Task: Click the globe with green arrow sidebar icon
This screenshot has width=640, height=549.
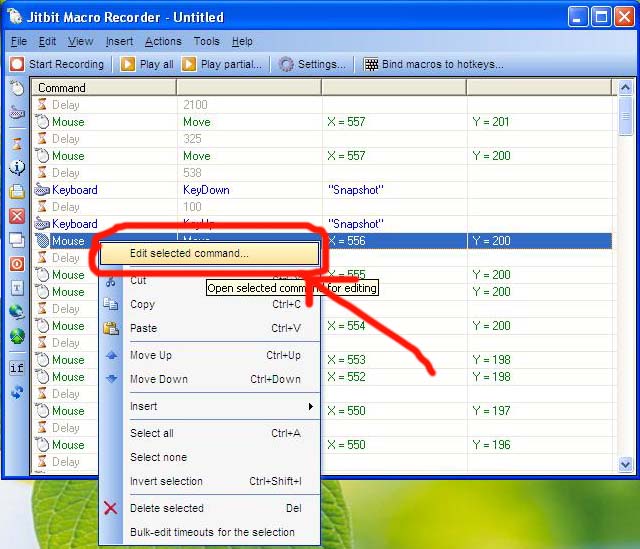Action: (17, 336)
